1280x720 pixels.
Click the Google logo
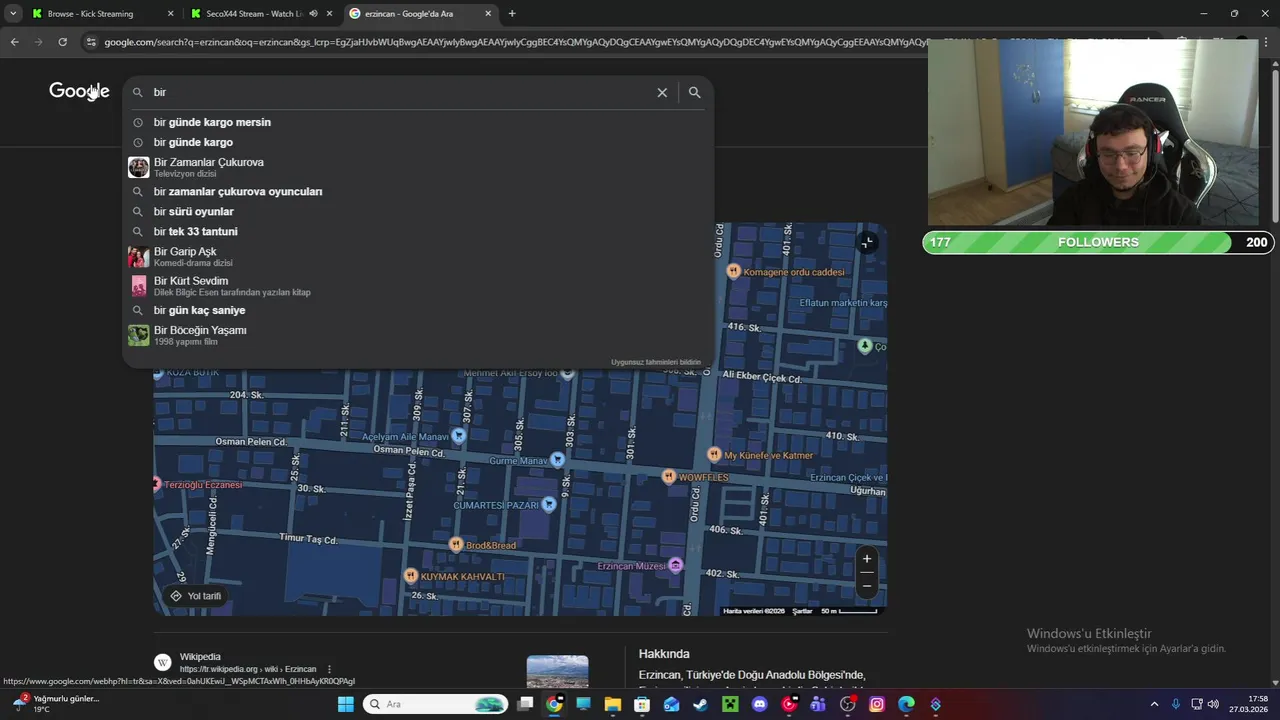click(79, 91)
